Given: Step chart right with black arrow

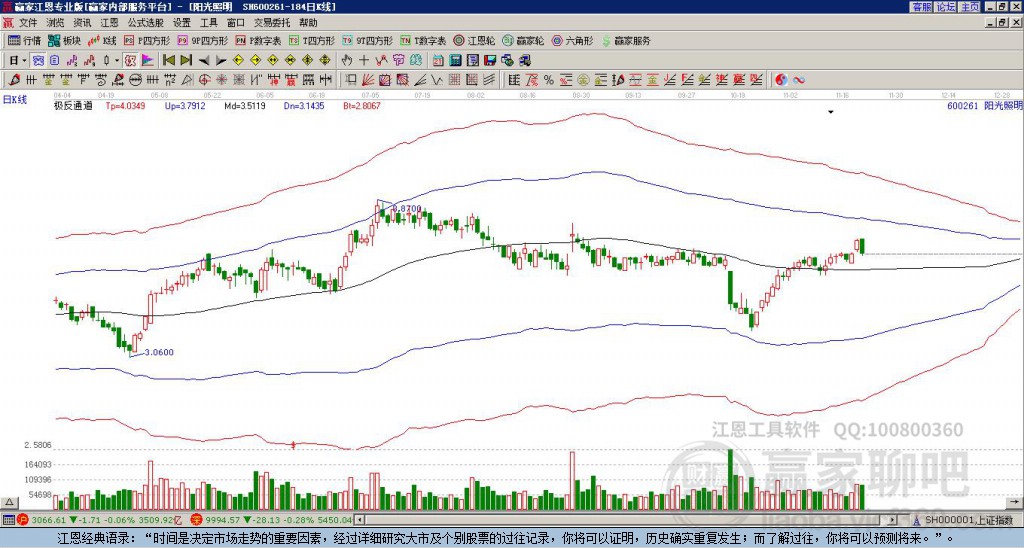Looking at the screenshot, I should point(221,61).
